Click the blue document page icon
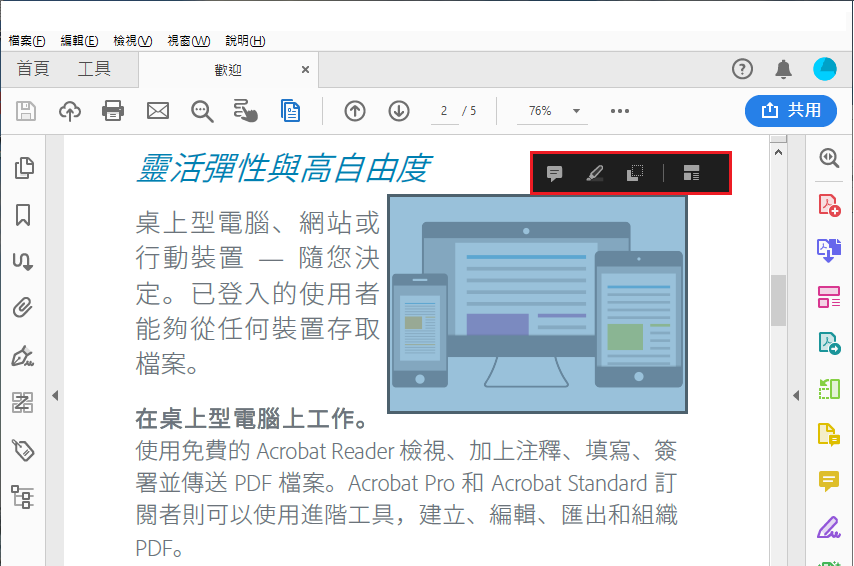The image size is (854, 566). tap(290, 111)
